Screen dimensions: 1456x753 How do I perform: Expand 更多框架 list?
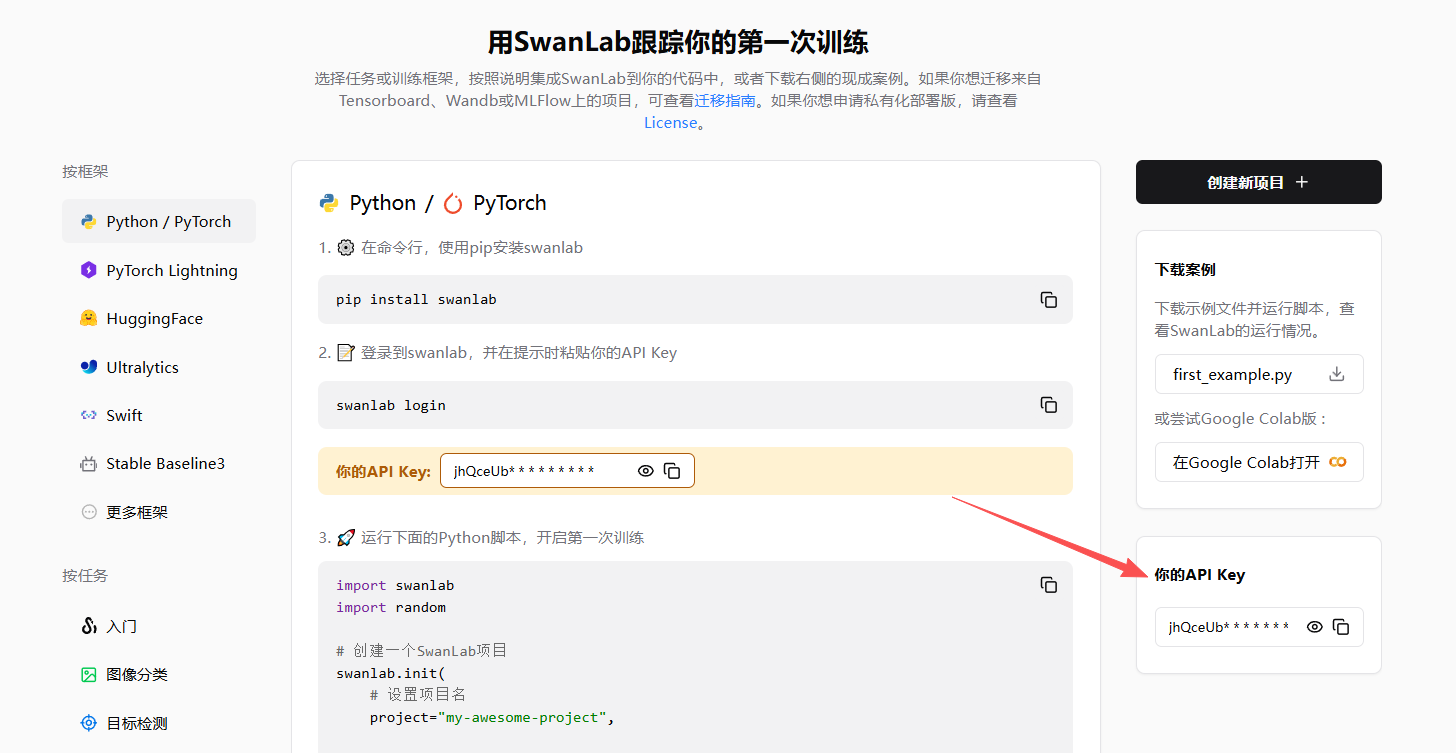pyautogui.click(x=159, y=512)
